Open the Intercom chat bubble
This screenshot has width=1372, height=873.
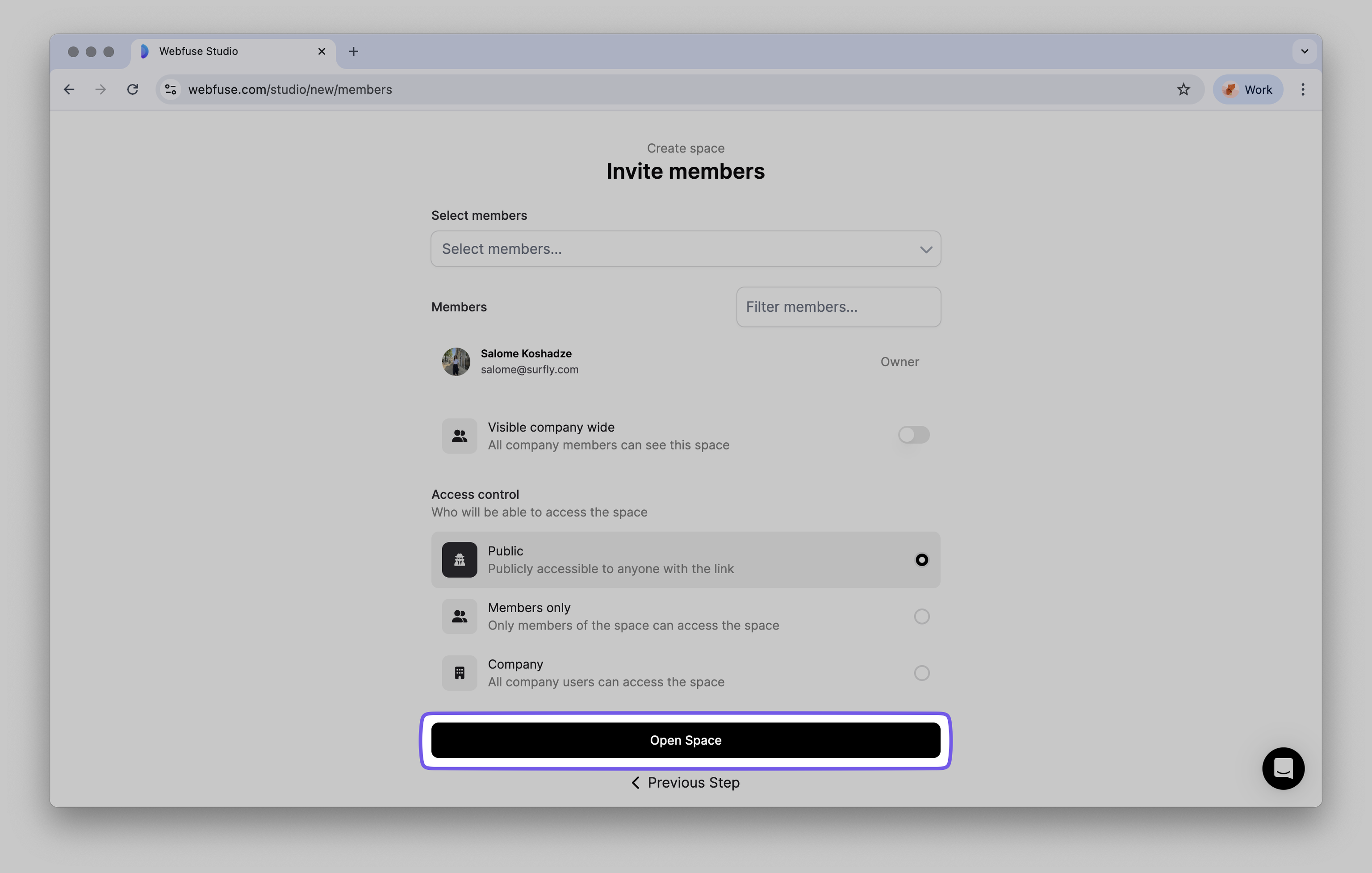(1283, 768)
